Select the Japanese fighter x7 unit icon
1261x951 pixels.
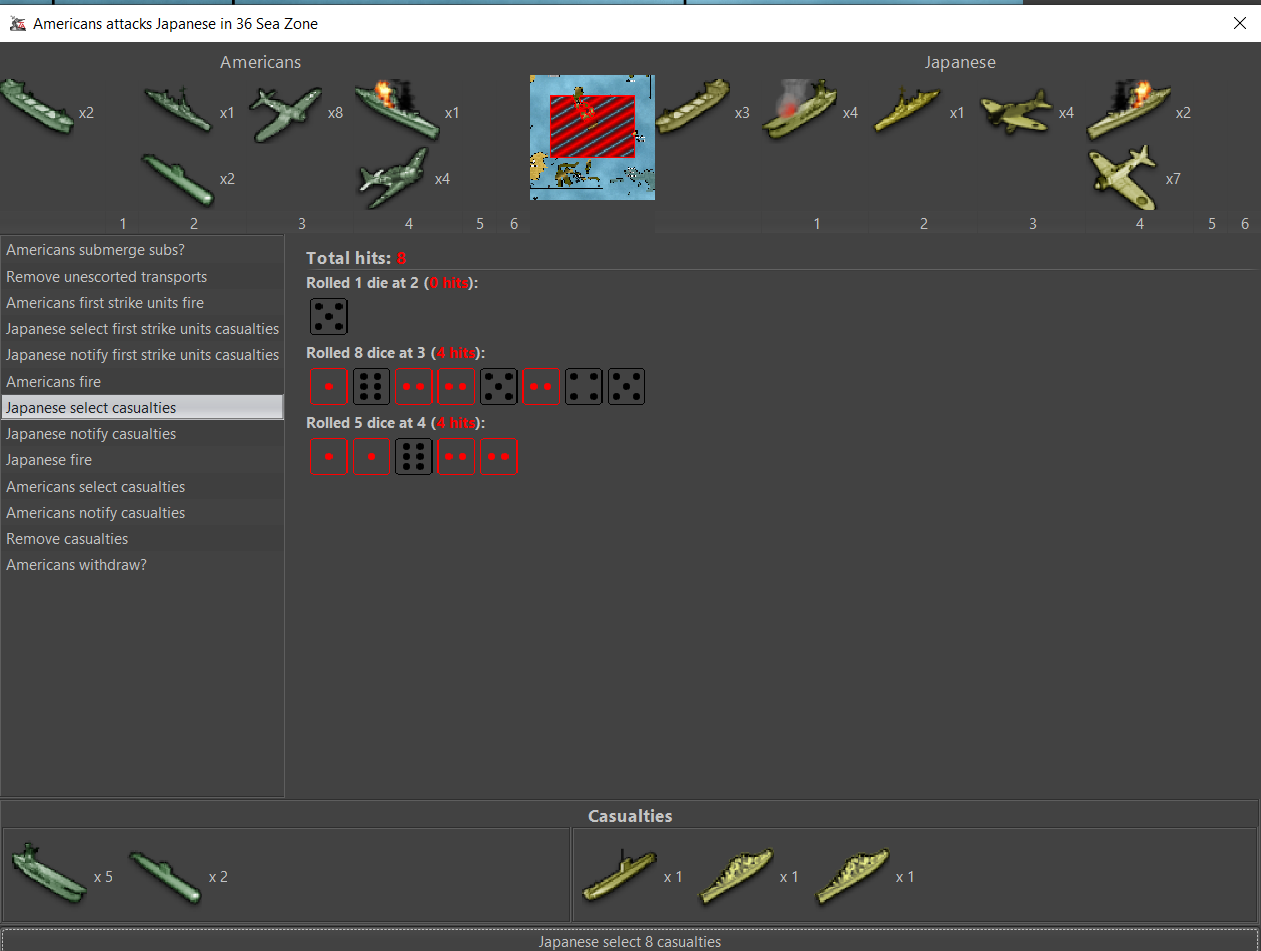[1120, 177]
